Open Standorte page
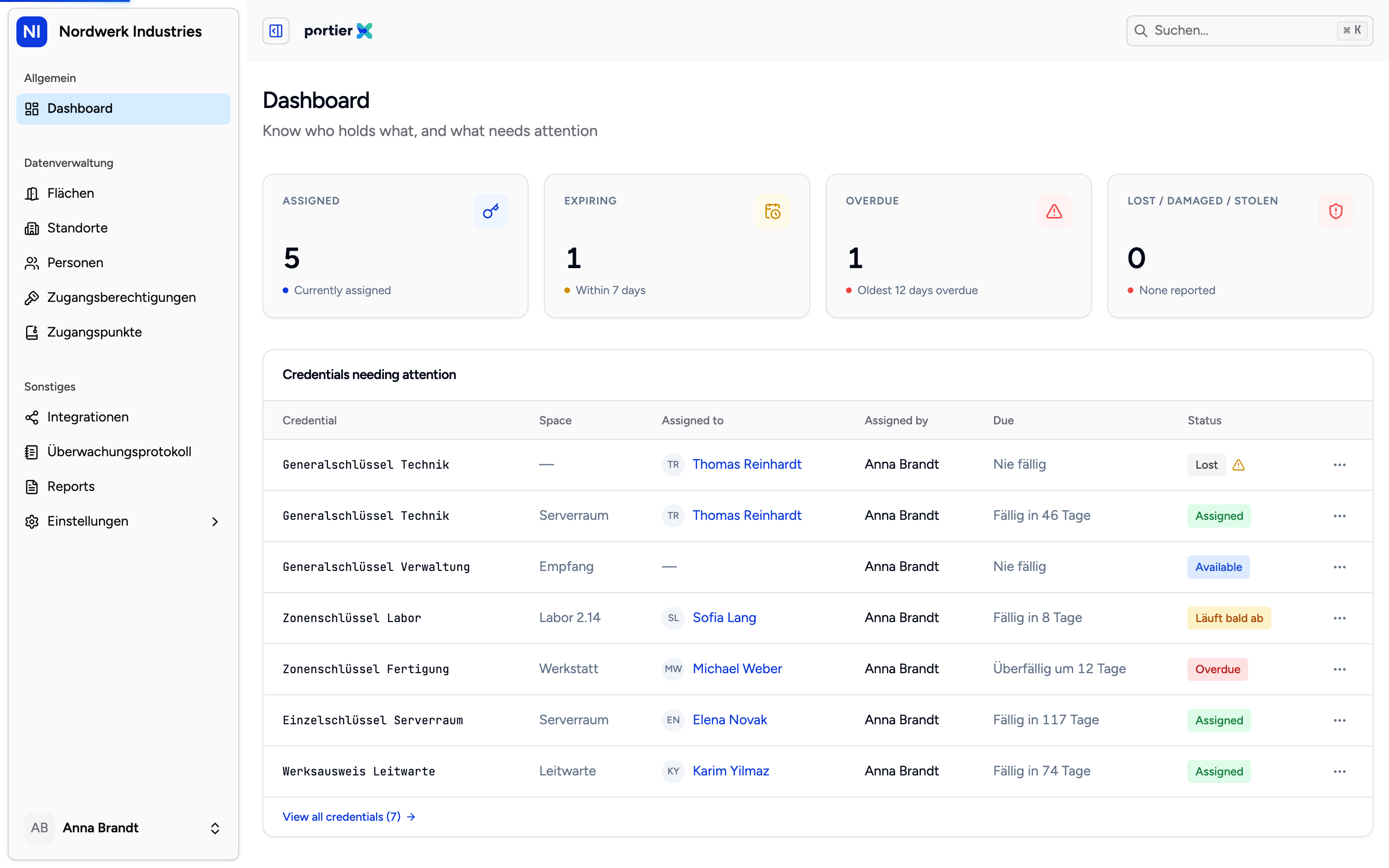Image resolution: width=1389 pixels, height=868 pixels. coord(123,228)
